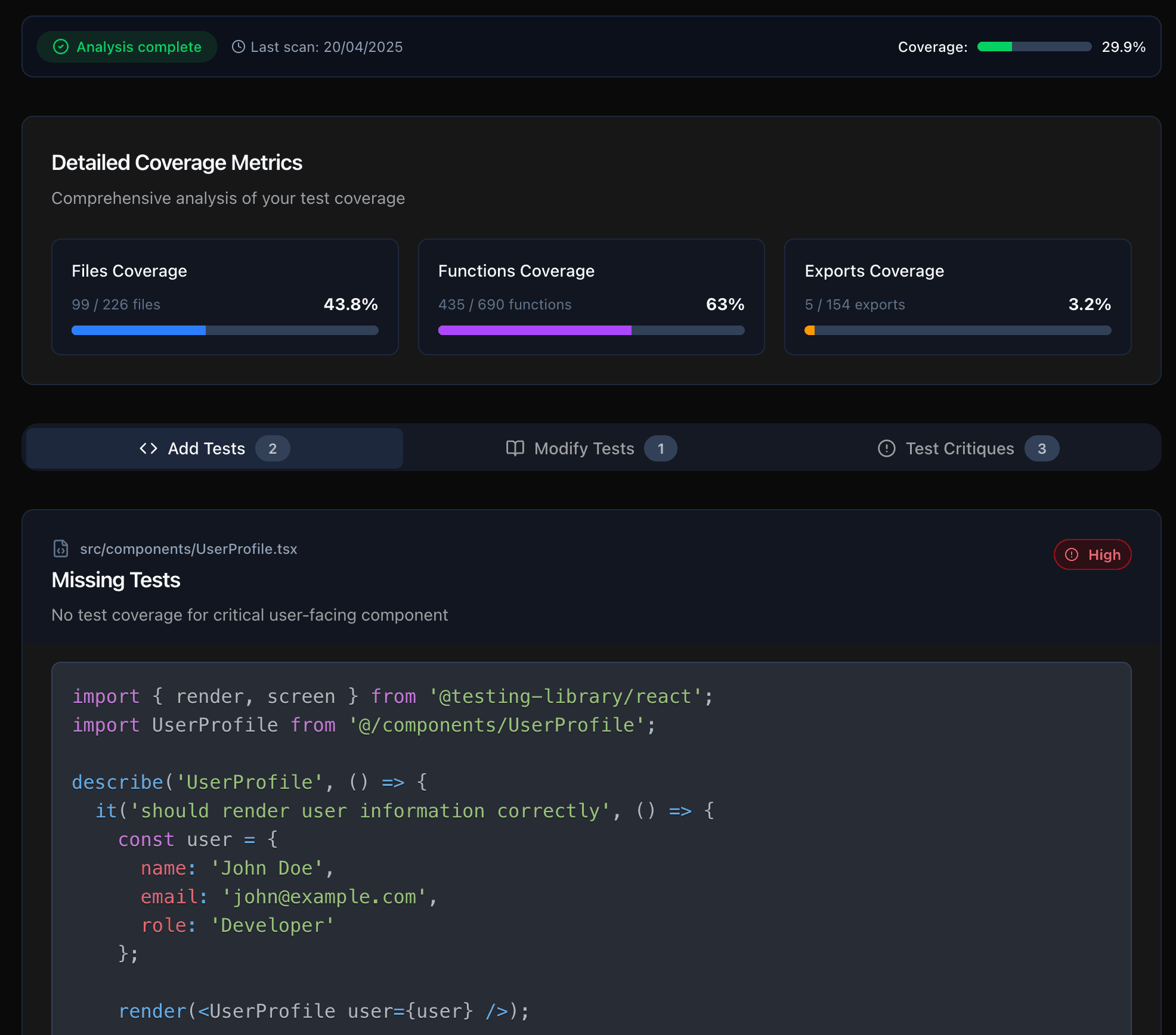This screenshot has width=1176, height=1035.
Task: Click the checkmark icon in Analysis complete badge
Action: (60, 47)
